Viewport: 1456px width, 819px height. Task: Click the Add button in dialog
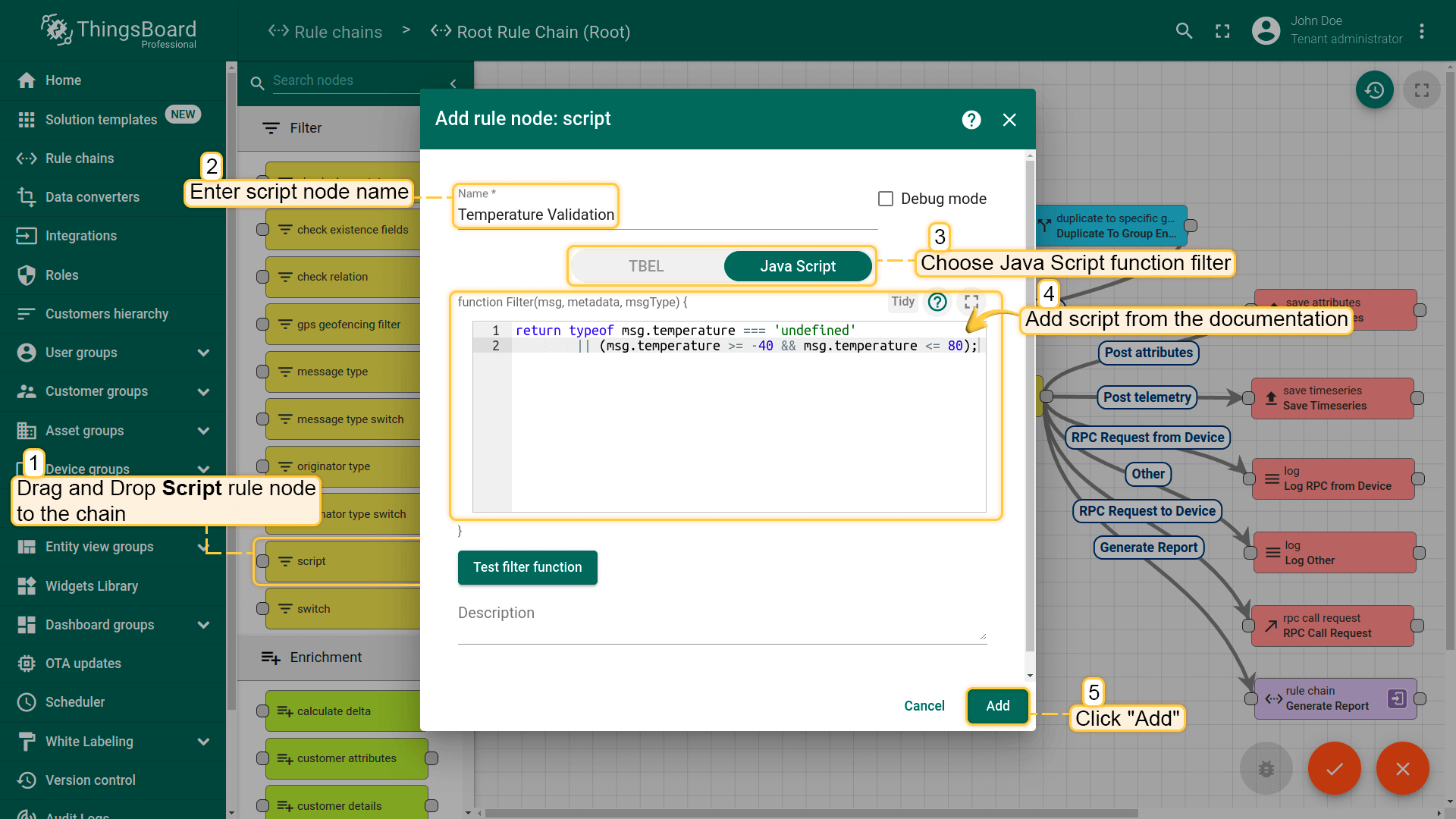(x=997, y=706)
